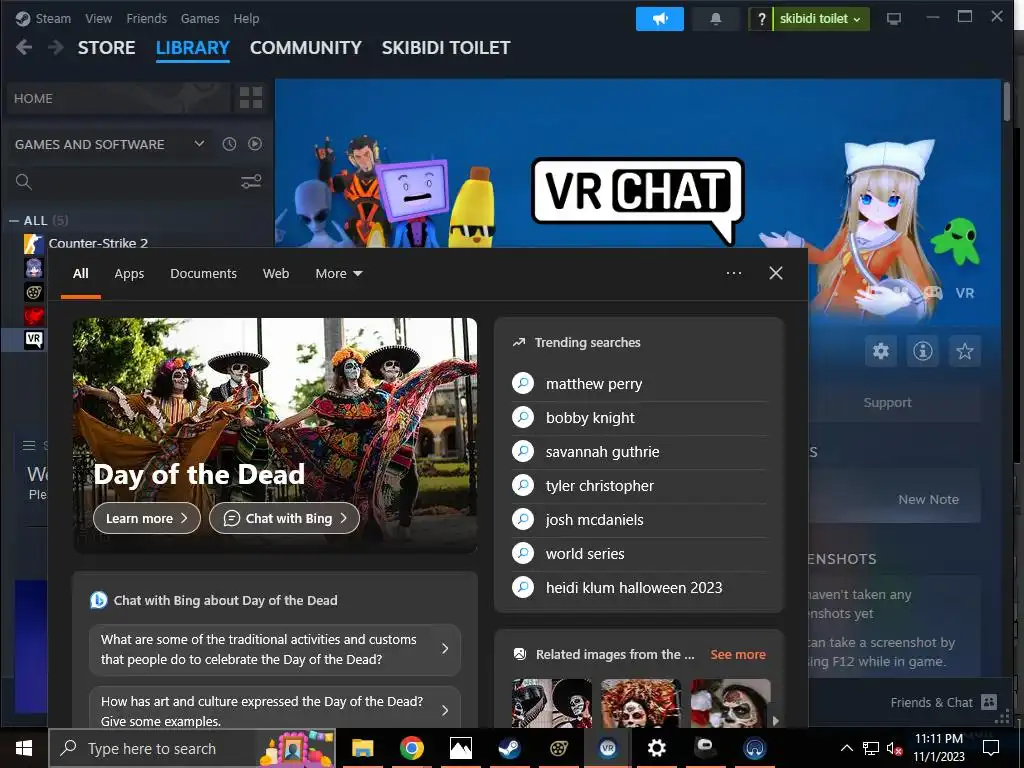
Task: Open Settings gear on the taskbar
Action: [x=656, y=748]
